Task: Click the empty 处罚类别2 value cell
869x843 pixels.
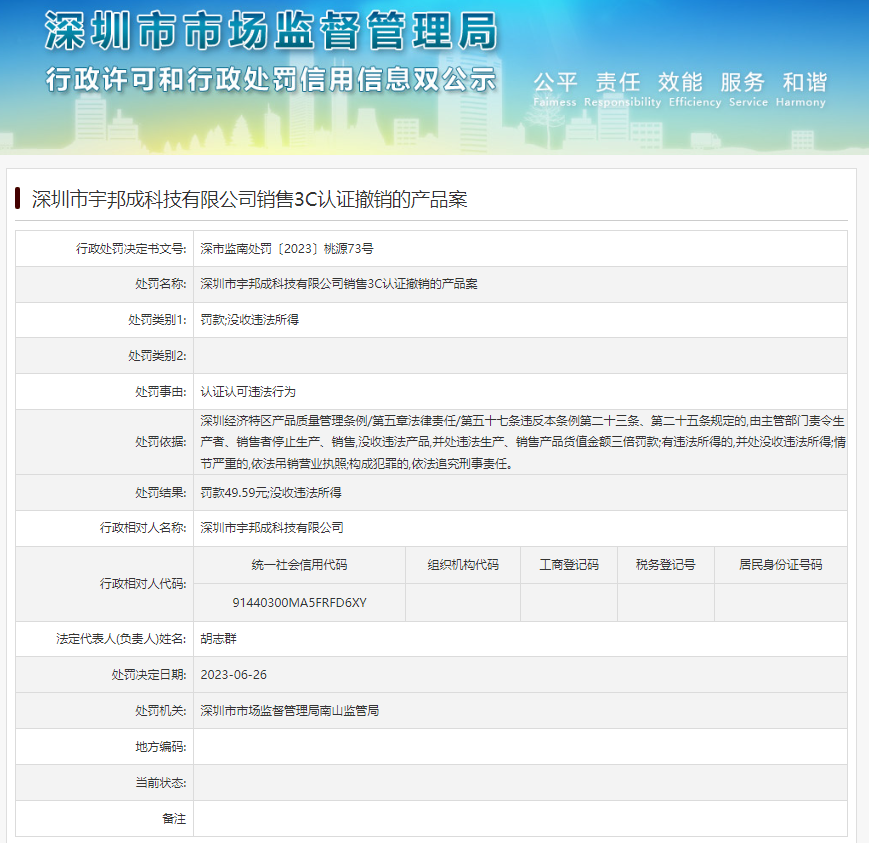Action: point(520,356)
